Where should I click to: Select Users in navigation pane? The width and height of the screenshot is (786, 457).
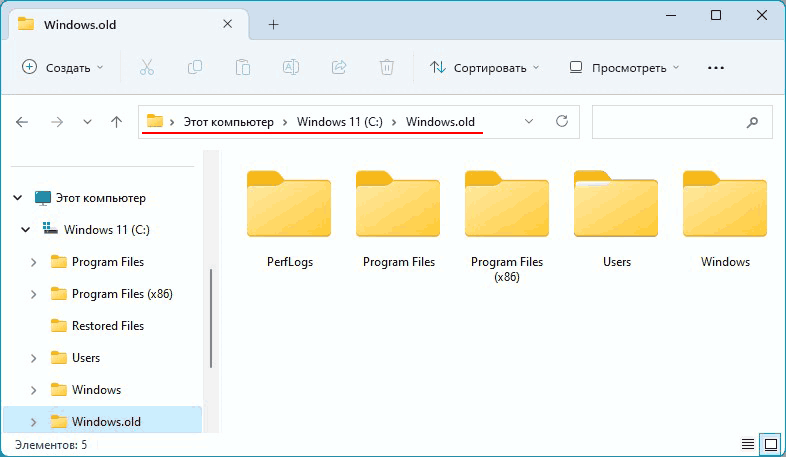tap(86, 358)
